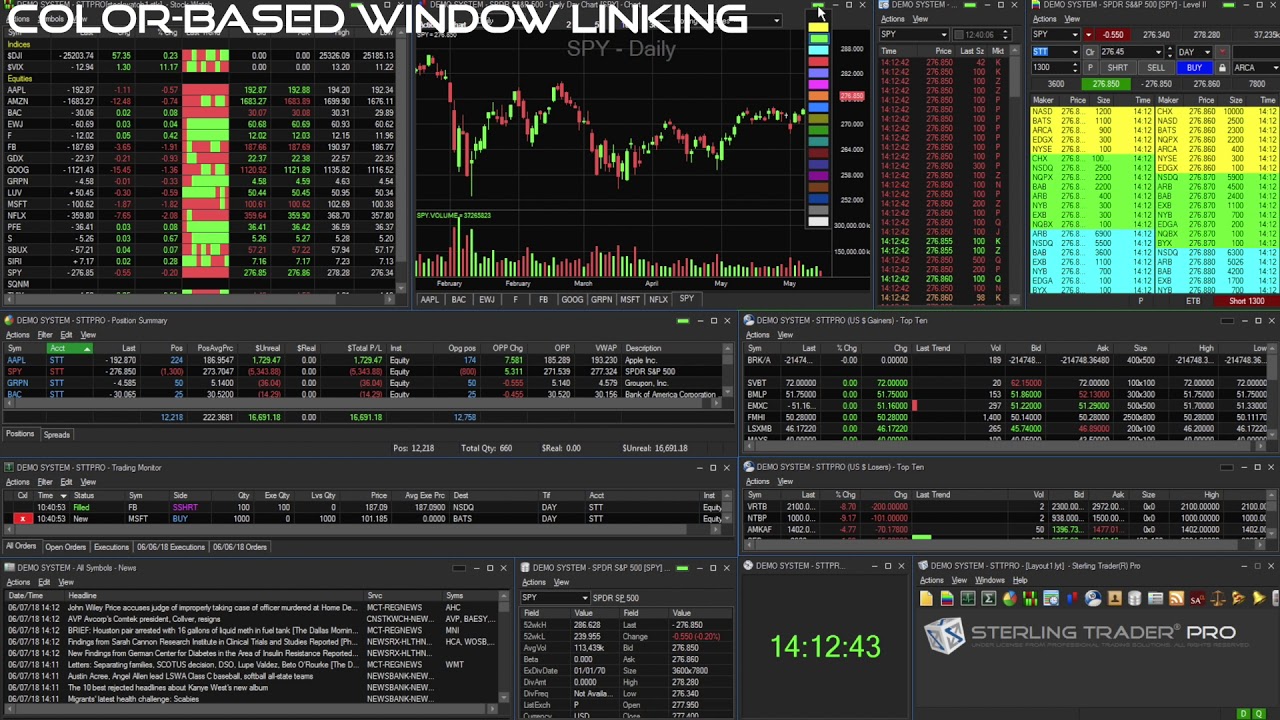Open the SPY symbol dropdown in Time & Sales
This screenshot has height=720, width=1280.
click(942, 35)
